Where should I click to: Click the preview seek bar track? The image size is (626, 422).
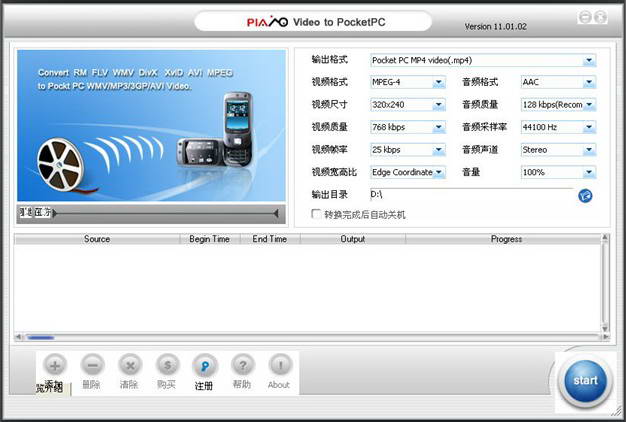165,214
